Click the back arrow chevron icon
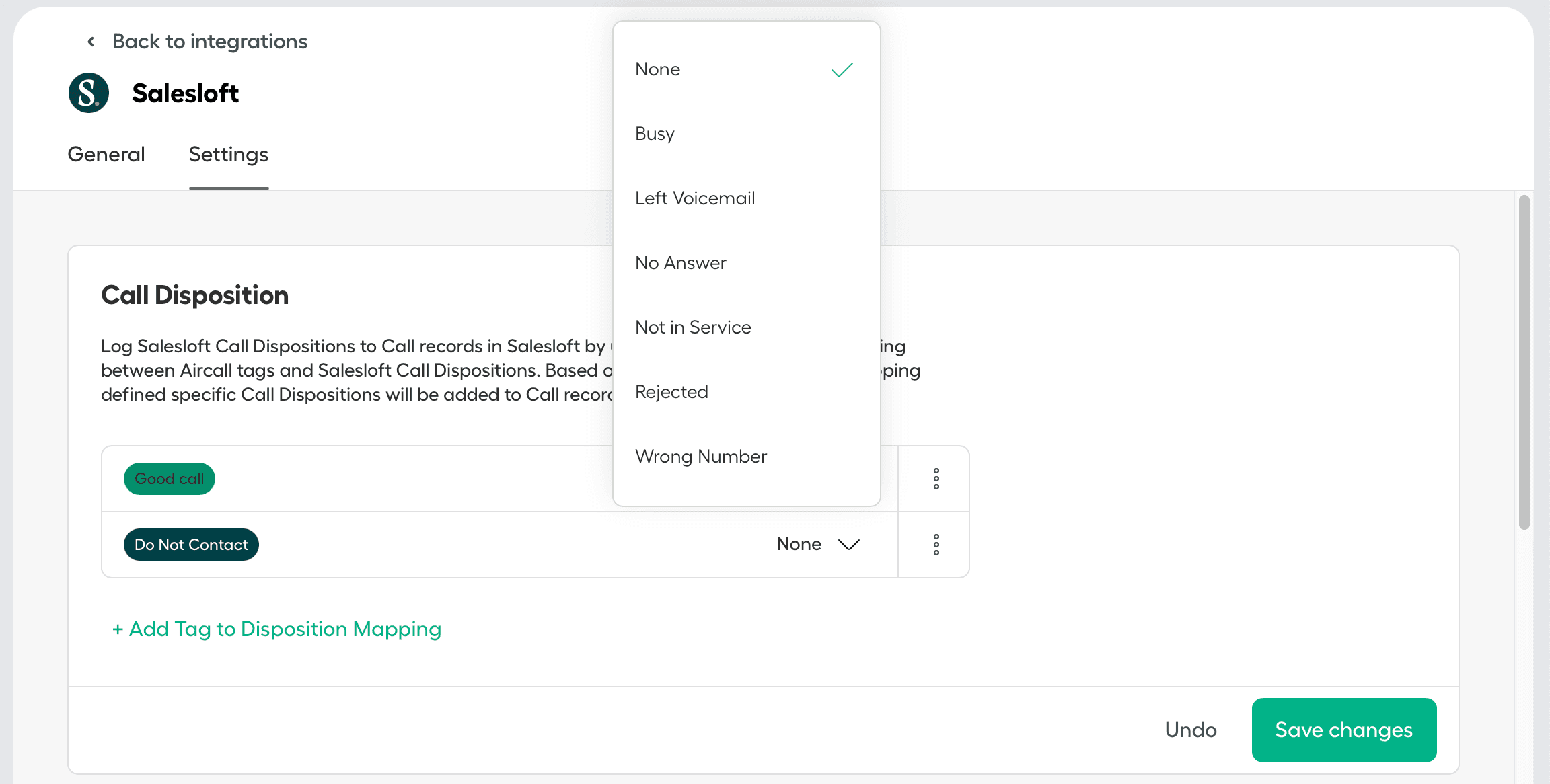 [91, 42]
